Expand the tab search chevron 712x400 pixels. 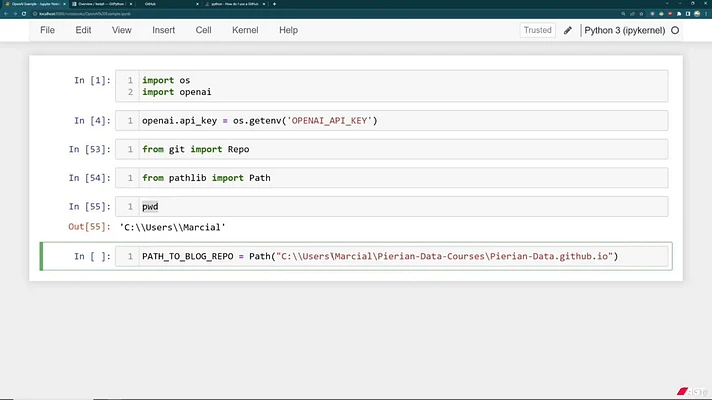[x=667, y=3]
